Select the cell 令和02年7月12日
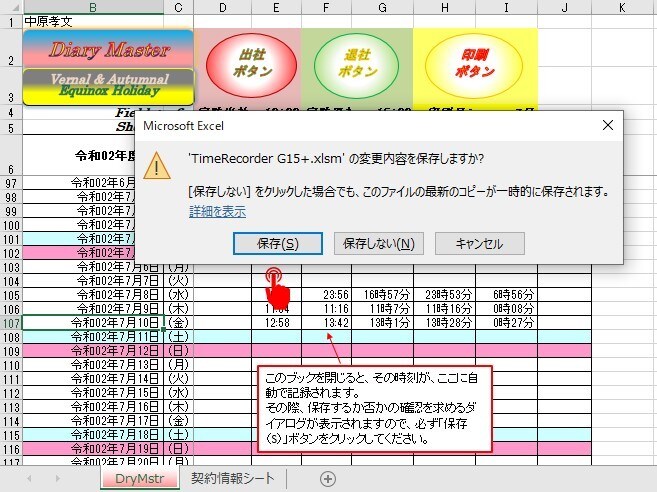The height and width of the screenshot is (492, 657). [93, 351]
